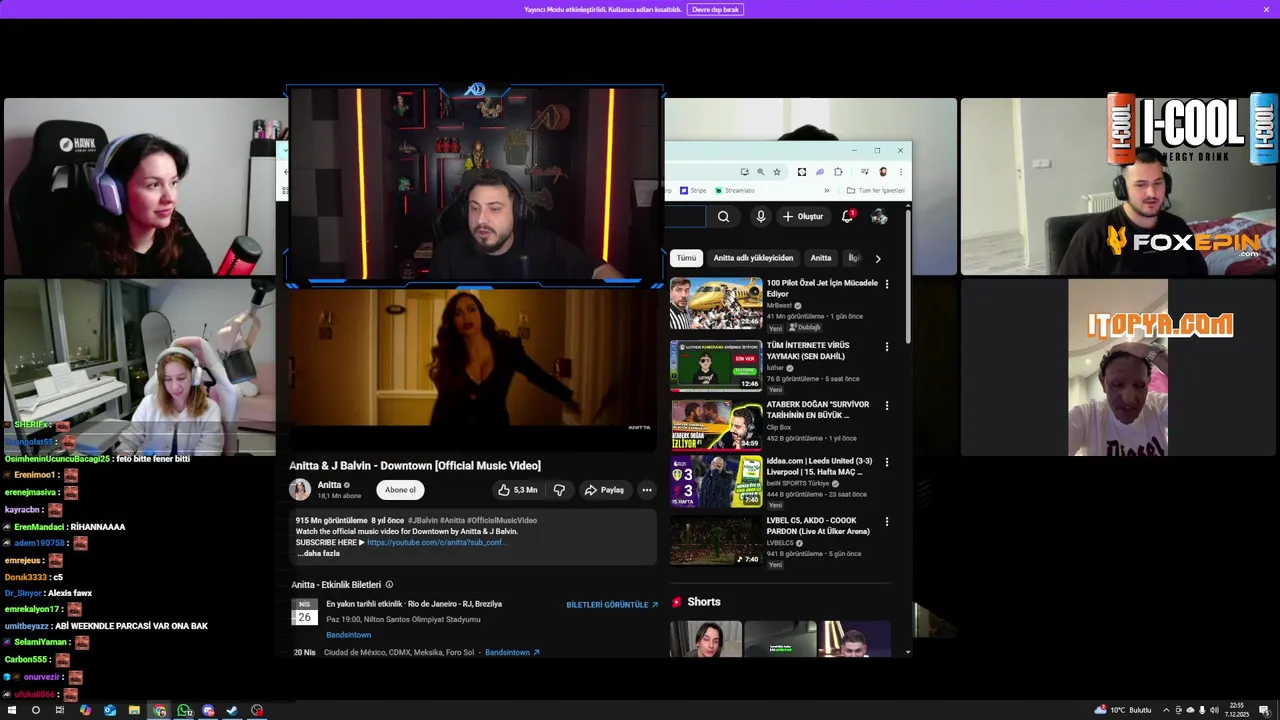
Task: Open Anitta channel avatar
Action: tap(300, 489)
